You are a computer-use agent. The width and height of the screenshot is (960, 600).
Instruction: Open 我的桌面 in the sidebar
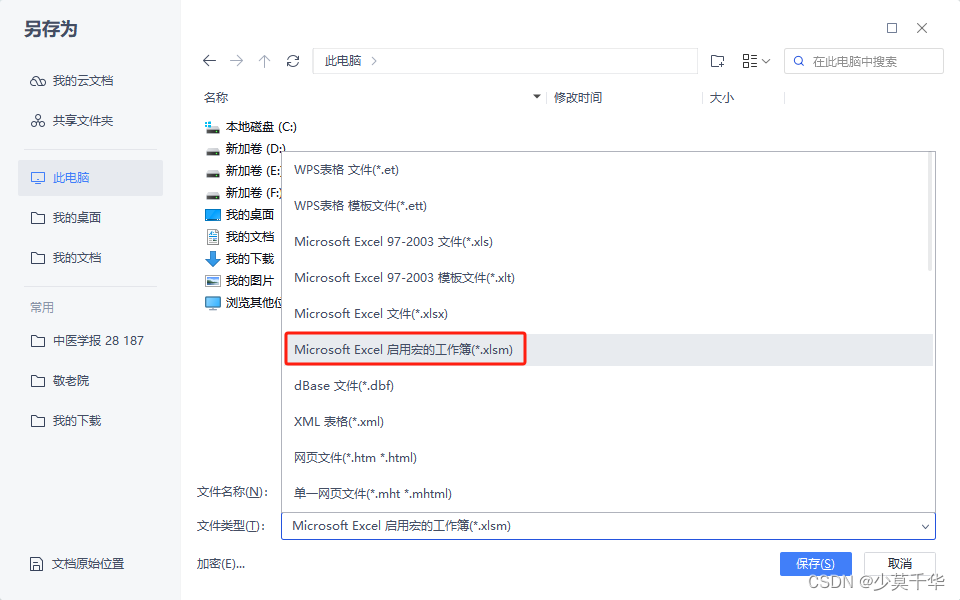click(x=90, y=217)
